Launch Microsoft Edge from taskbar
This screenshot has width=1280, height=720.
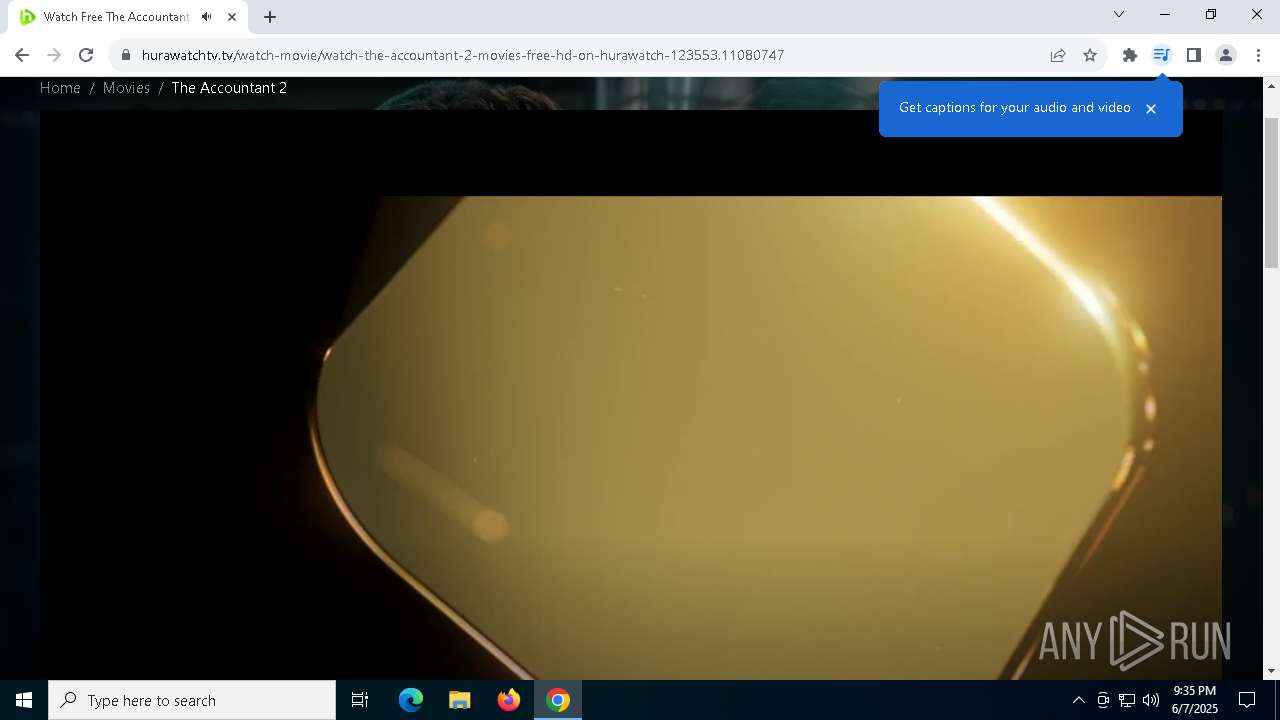[411, 700]
